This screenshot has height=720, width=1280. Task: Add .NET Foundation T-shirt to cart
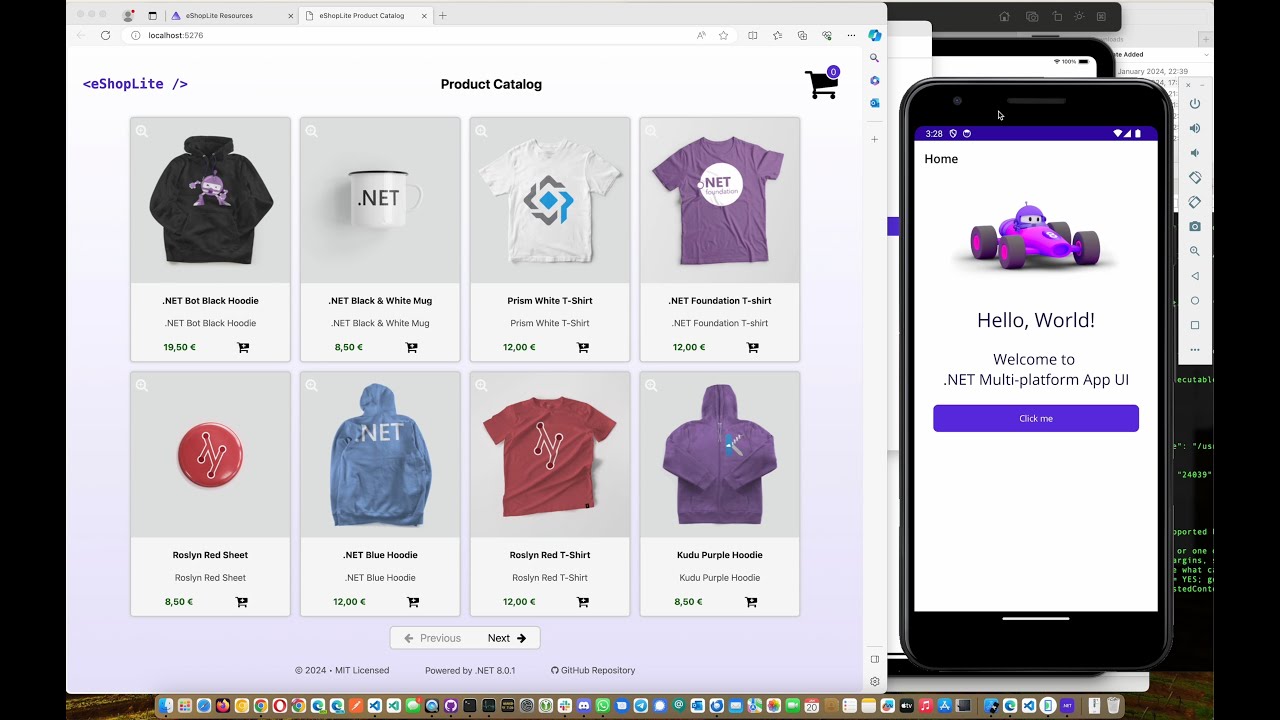click(753, 348)
